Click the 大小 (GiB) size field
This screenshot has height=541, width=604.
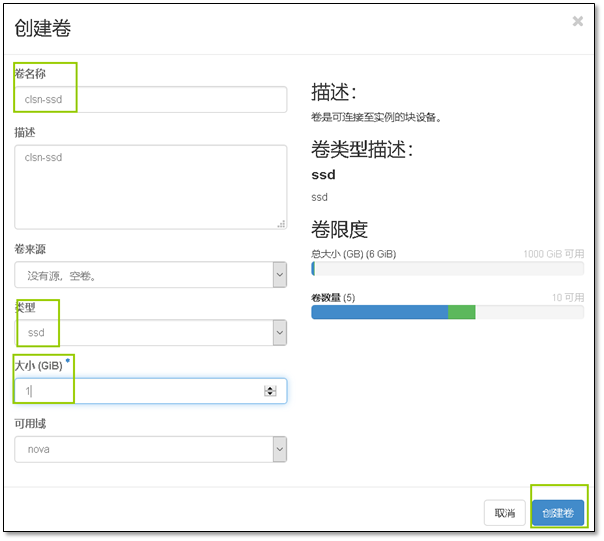[151, 391]
